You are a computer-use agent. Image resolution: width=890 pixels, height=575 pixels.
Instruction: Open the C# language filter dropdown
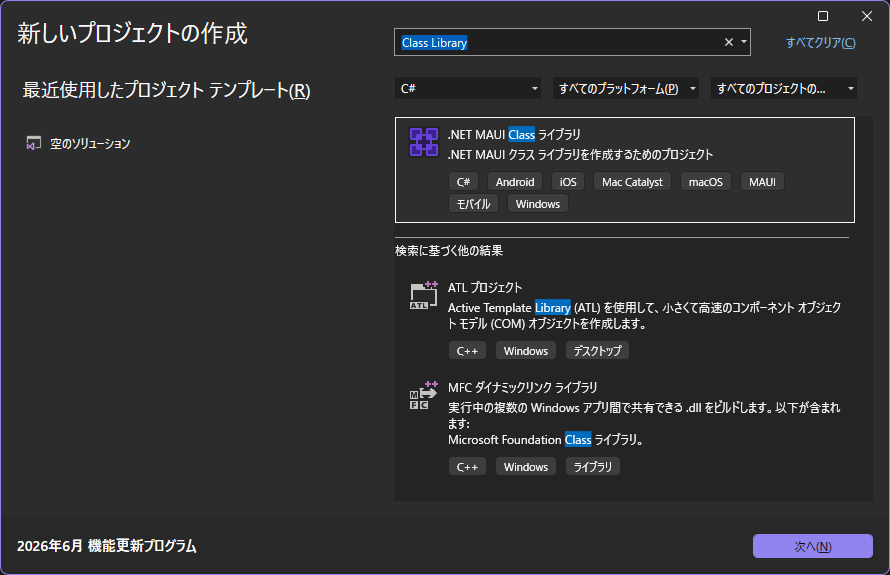point(468,89)
